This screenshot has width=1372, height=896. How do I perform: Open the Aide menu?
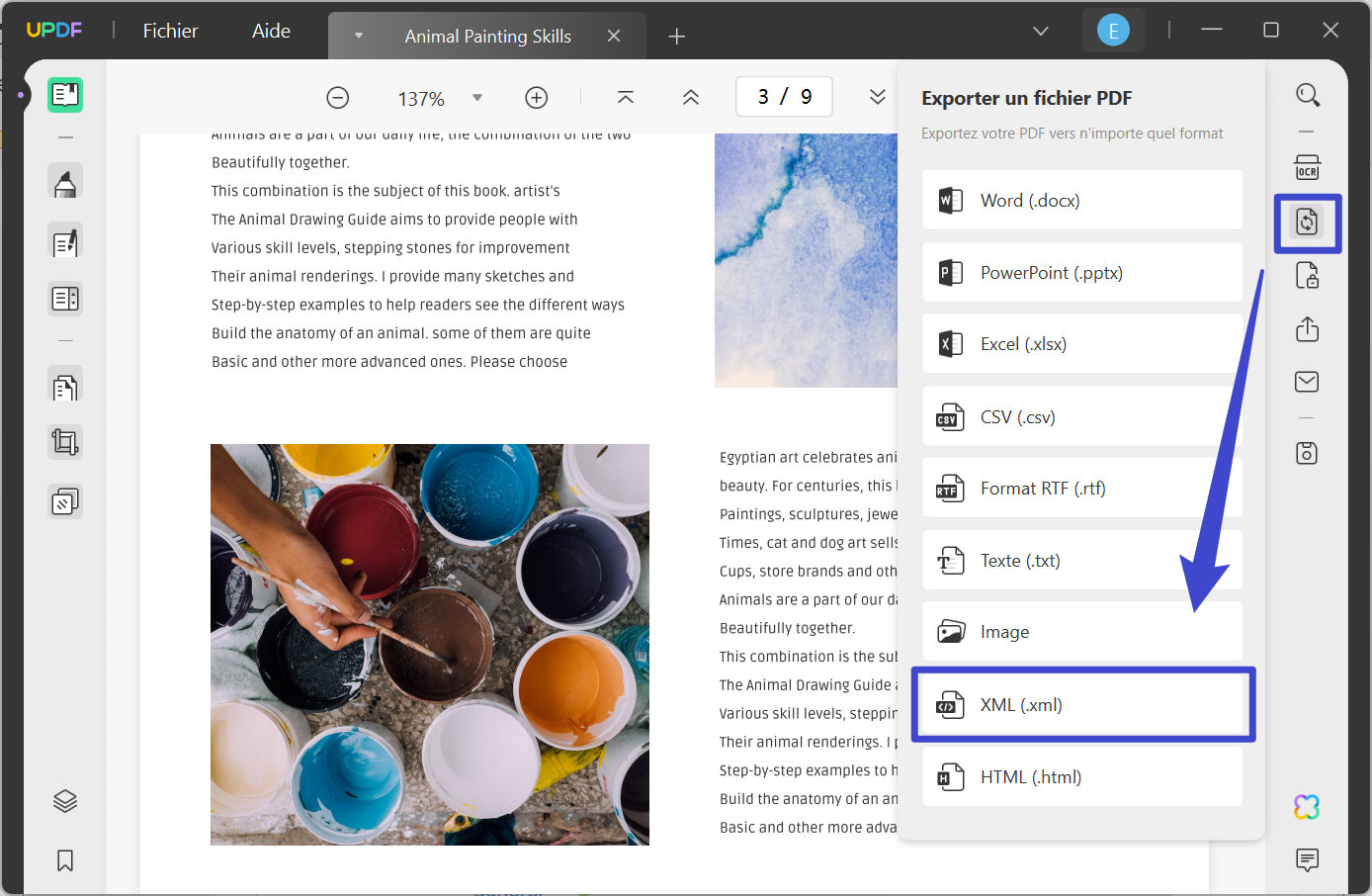271,31
